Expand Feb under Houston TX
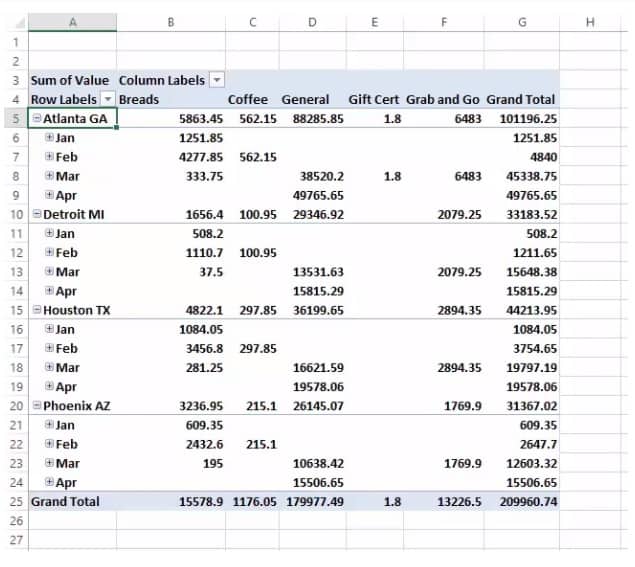The width and height of the screenshot is (635, 567). point(49,347)
